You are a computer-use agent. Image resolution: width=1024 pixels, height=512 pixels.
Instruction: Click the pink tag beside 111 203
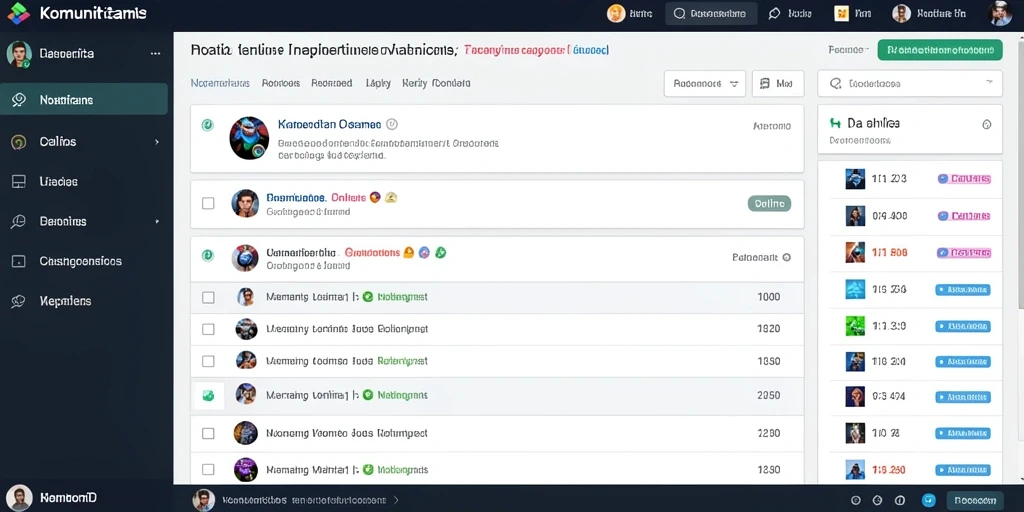(x=964, y=178)
